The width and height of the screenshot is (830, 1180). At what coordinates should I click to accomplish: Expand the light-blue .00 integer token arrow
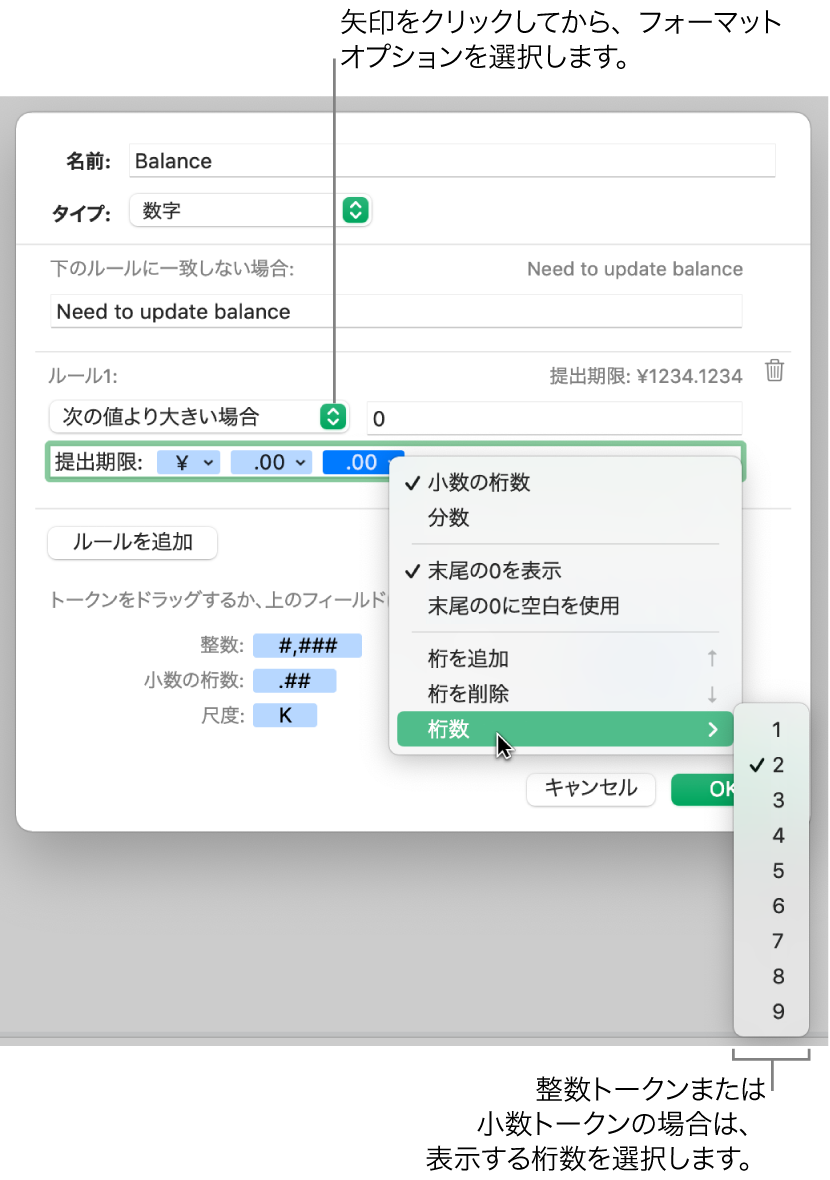(x=300, y=462)
